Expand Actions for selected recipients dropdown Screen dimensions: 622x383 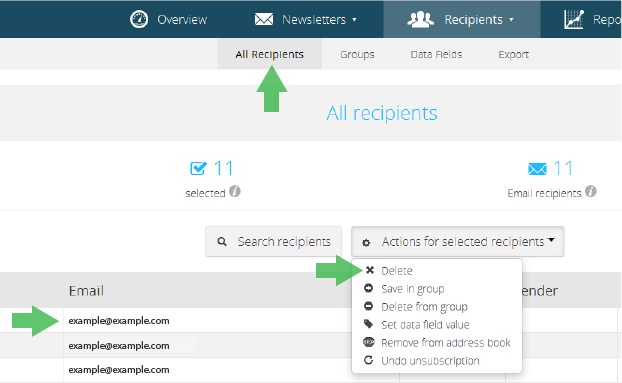pyautogui.click(x=458, y=241)
